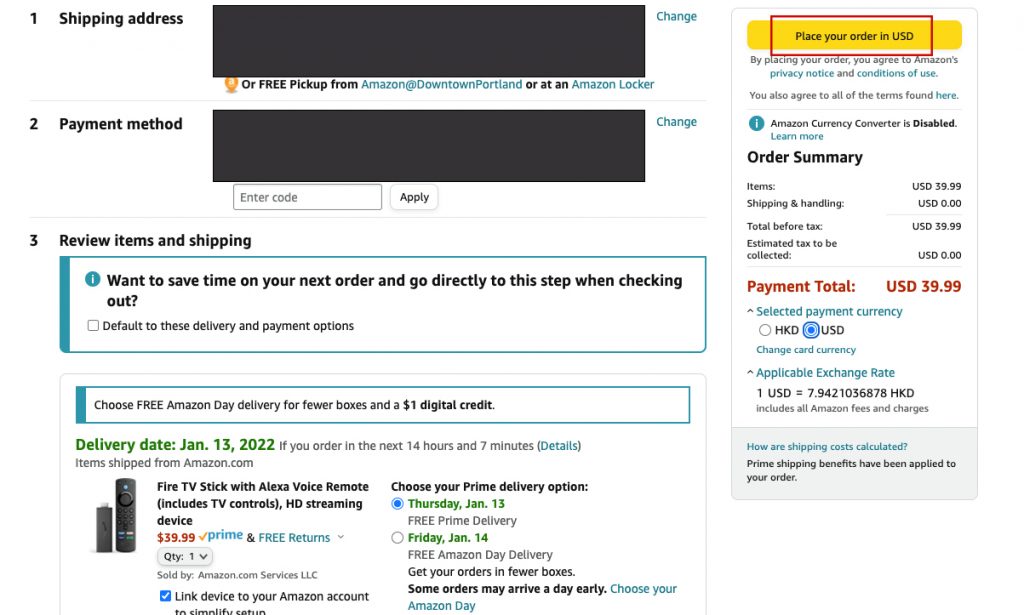
Task: Click 'Items shipped from Amazon.com' text
Action: click(x=164, y=463)
